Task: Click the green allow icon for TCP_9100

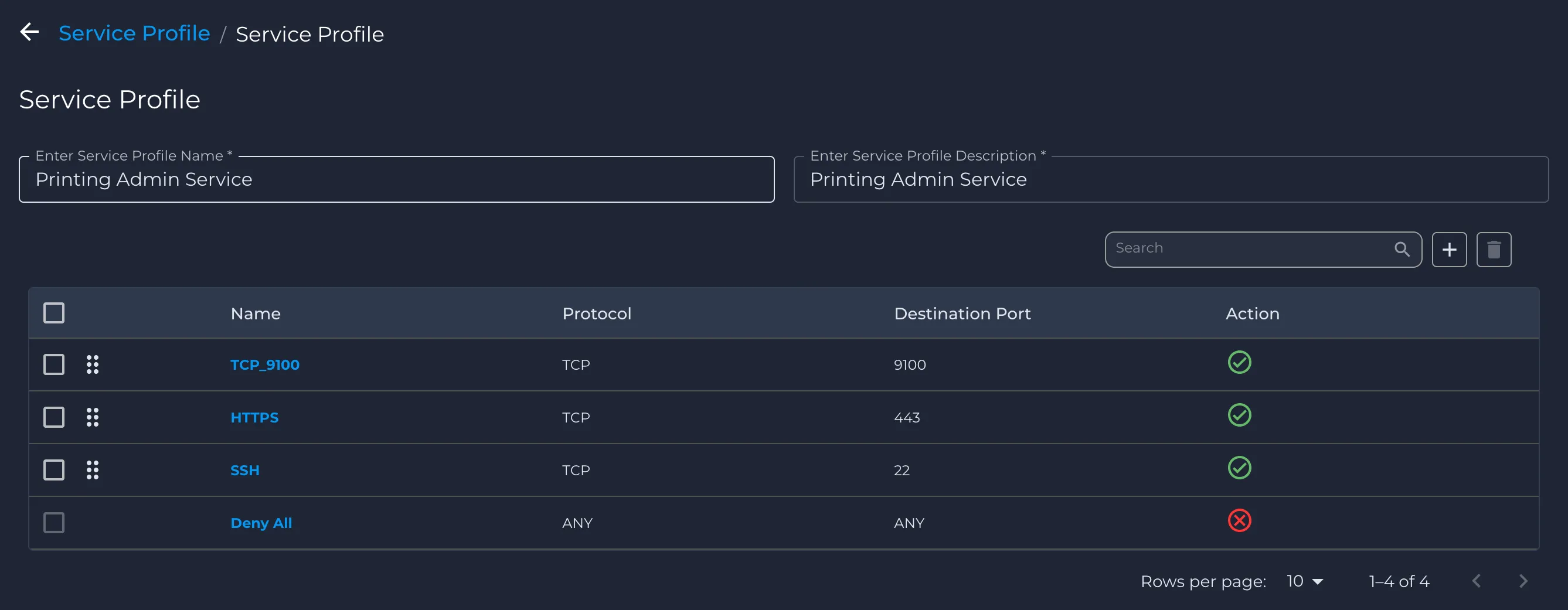Action: (1239, 363)
